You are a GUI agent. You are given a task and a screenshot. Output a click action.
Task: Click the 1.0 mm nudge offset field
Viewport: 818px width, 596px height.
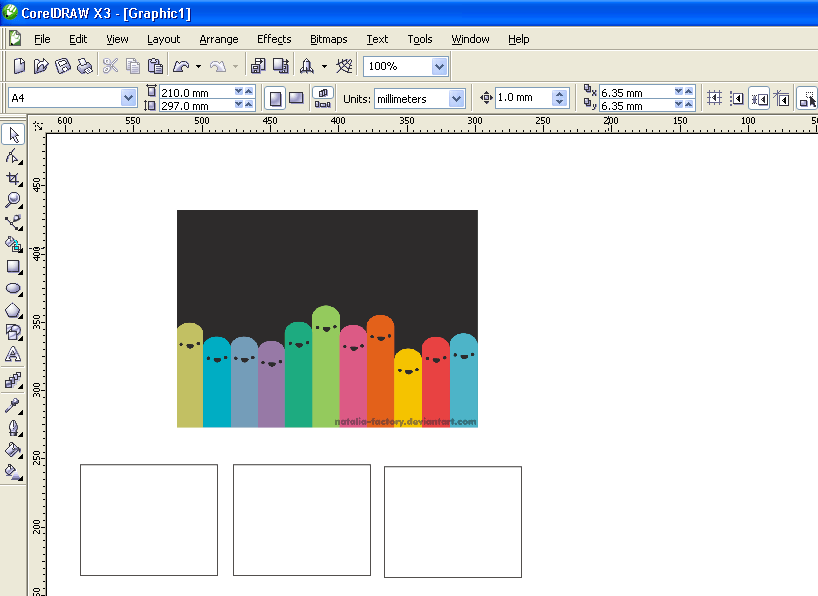523,98
